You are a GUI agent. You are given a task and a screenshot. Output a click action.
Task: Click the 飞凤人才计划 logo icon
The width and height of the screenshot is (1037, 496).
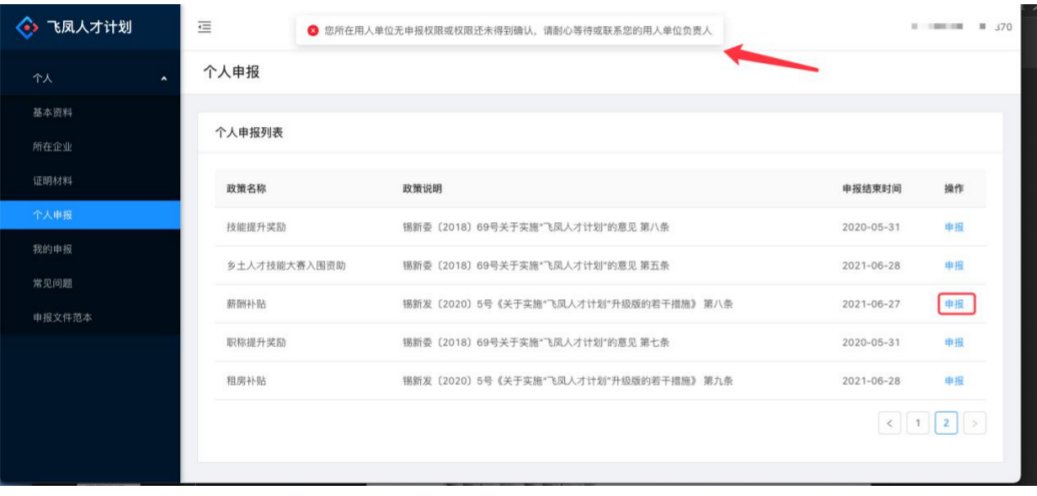pyautogui.click(x=27, y=27)
